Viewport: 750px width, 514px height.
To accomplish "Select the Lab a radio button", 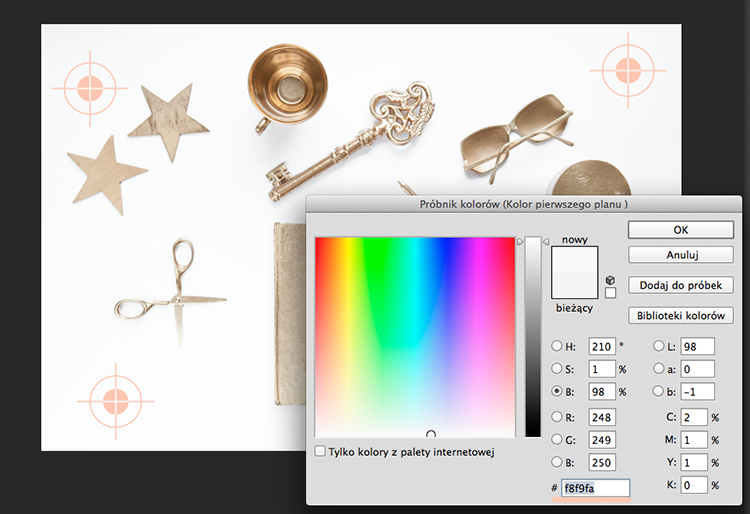I will pyautogui.click(x=659, y=368).
